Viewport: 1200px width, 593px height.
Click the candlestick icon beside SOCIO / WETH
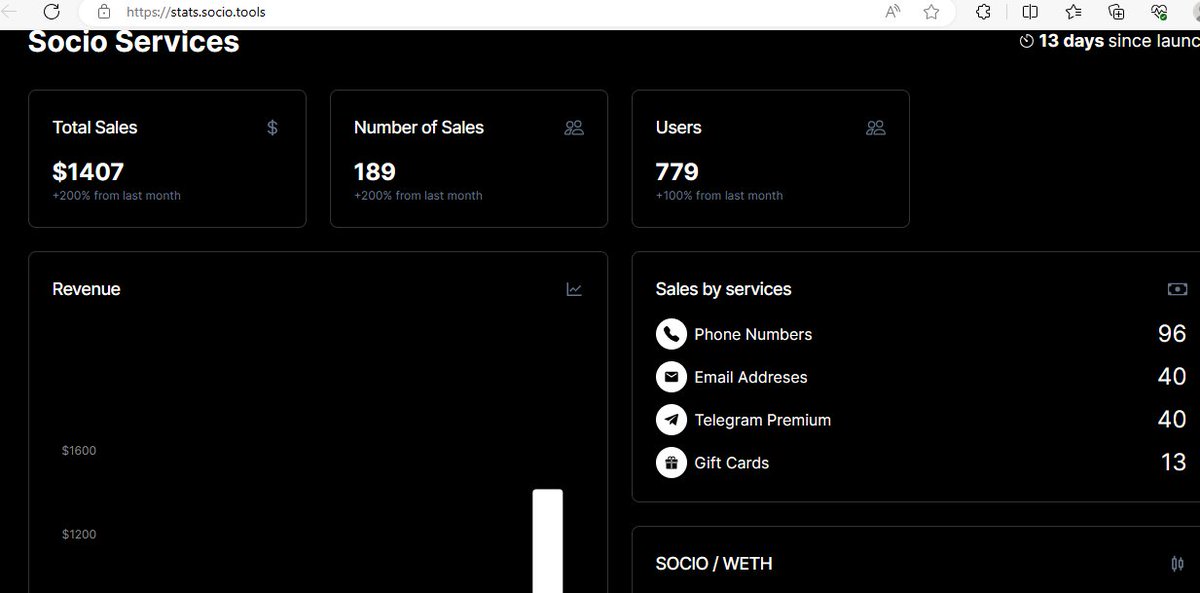1177,564
